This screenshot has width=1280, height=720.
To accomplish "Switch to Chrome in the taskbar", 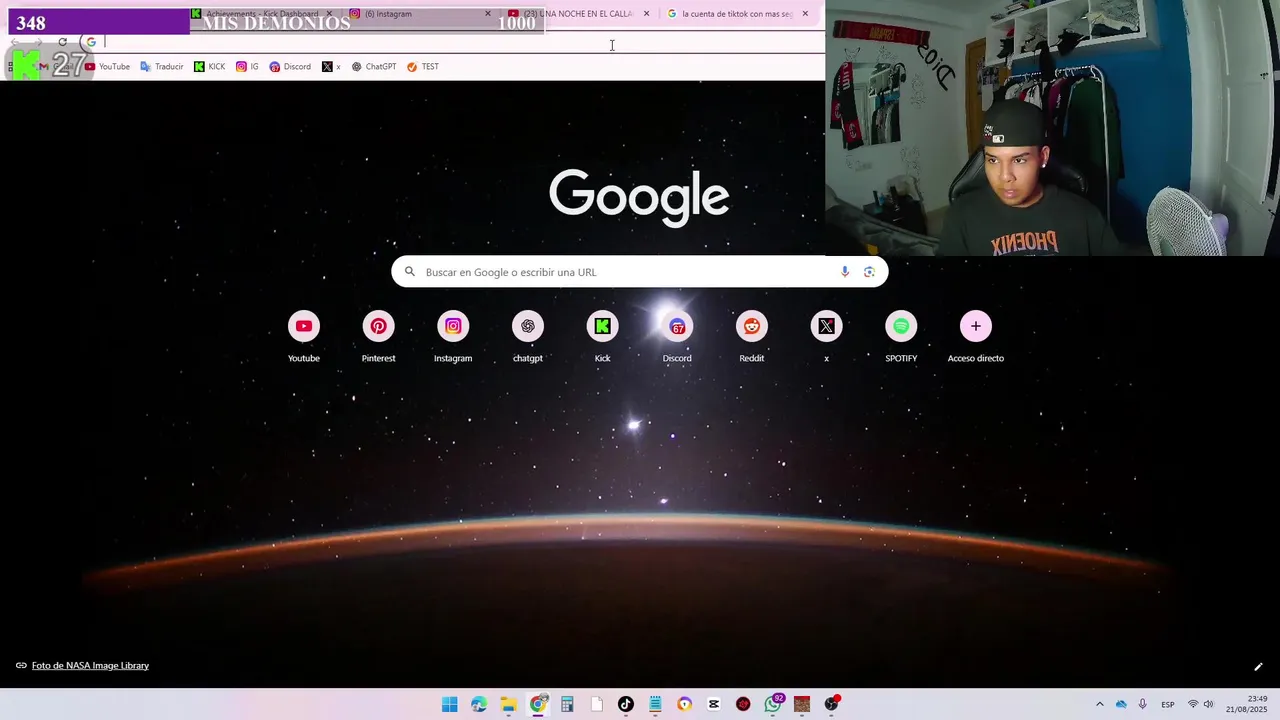I will [538, 705].
